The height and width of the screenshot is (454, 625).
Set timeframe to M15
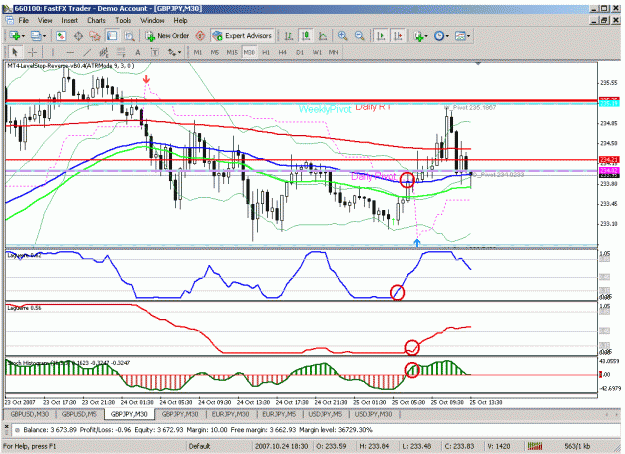pyautogui.click(x=232, y=52)
